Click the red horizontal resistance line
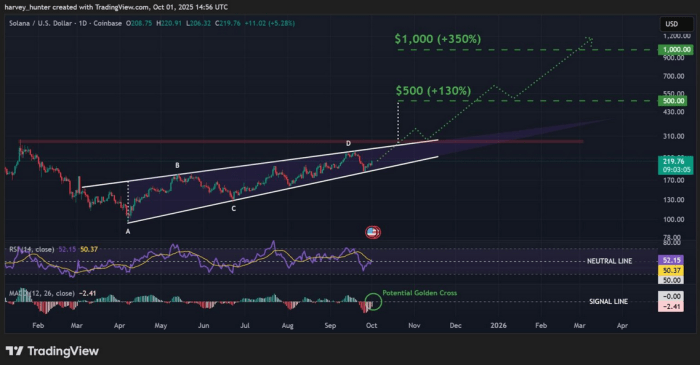 (x=301, y=141)
